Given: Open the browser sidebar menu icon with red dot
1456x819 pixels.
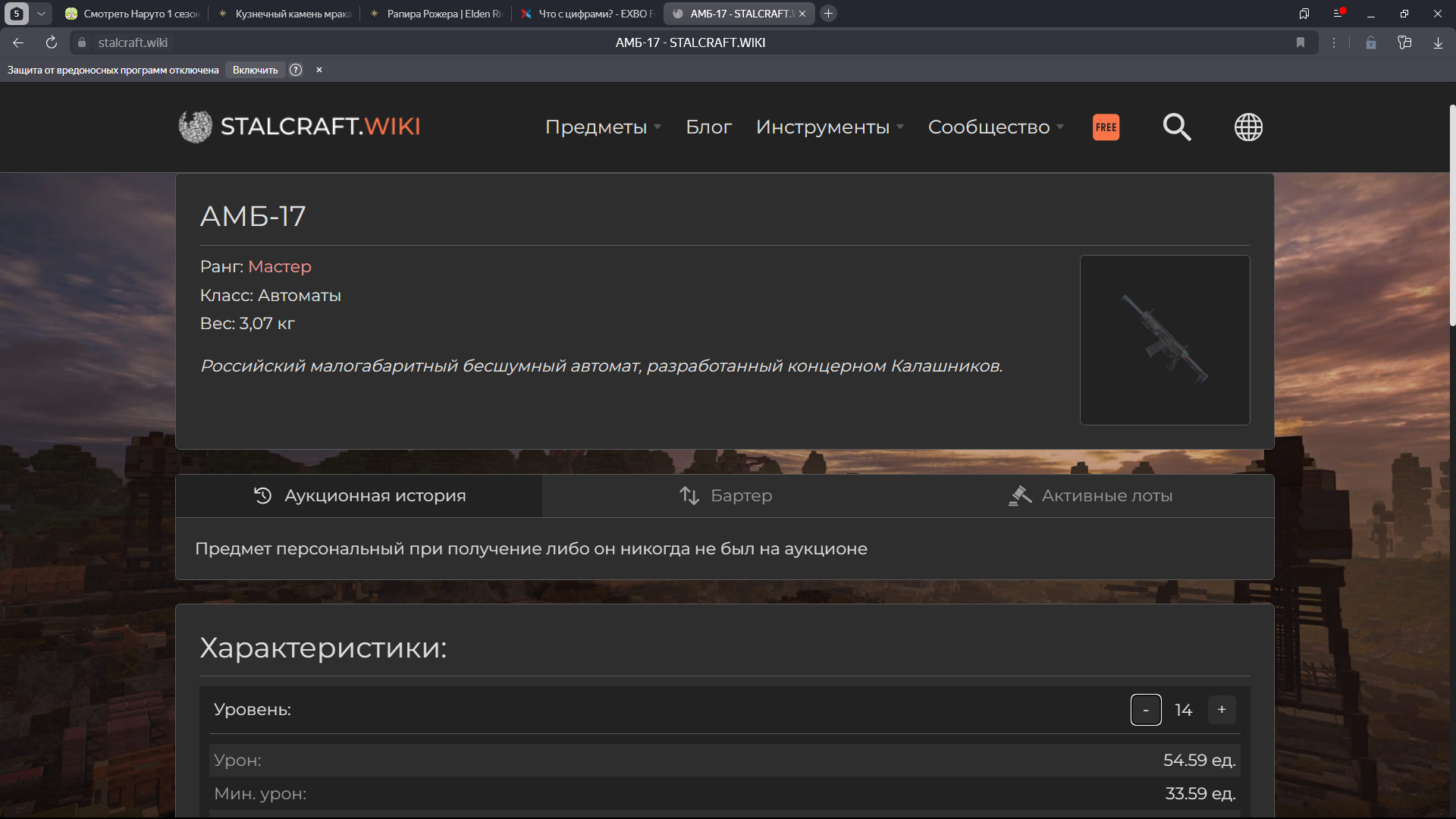Looking at the screenshot, I should pyautogui.click(x=1338, y=14).
